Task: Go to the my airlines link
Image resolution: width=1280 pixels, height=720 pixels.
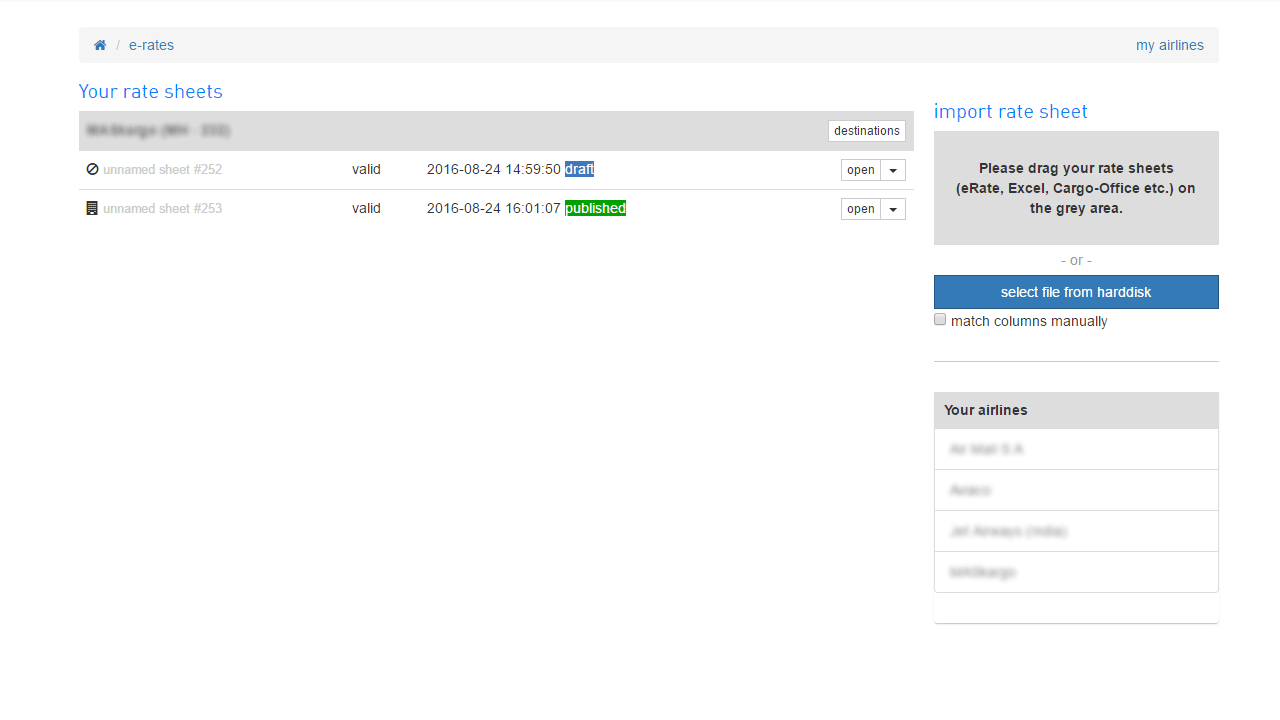Action: pyautogui.click(x=1169, y=45)
